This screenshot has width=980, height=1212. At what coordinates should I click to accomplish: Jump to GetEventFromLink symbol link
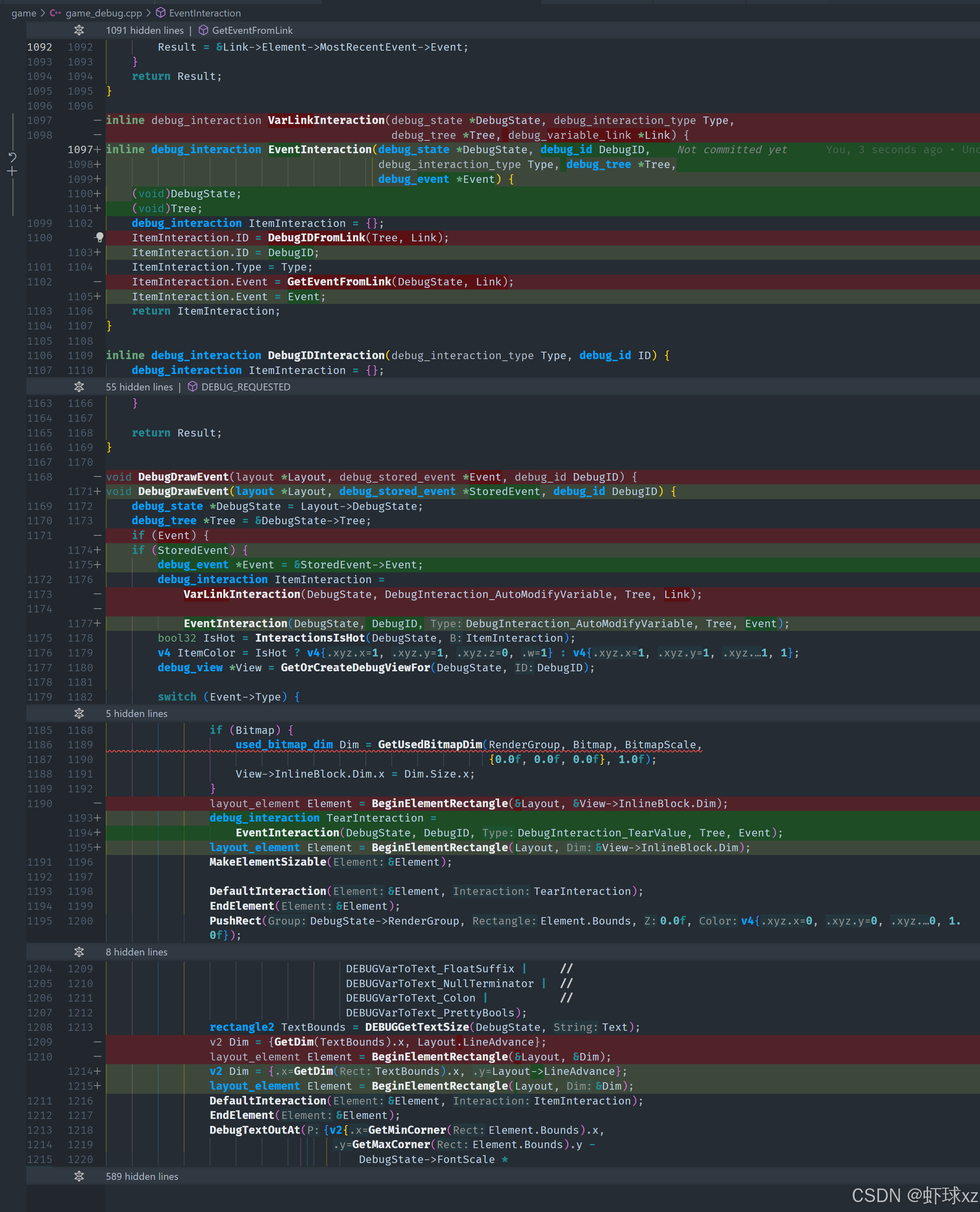[252, 30]
